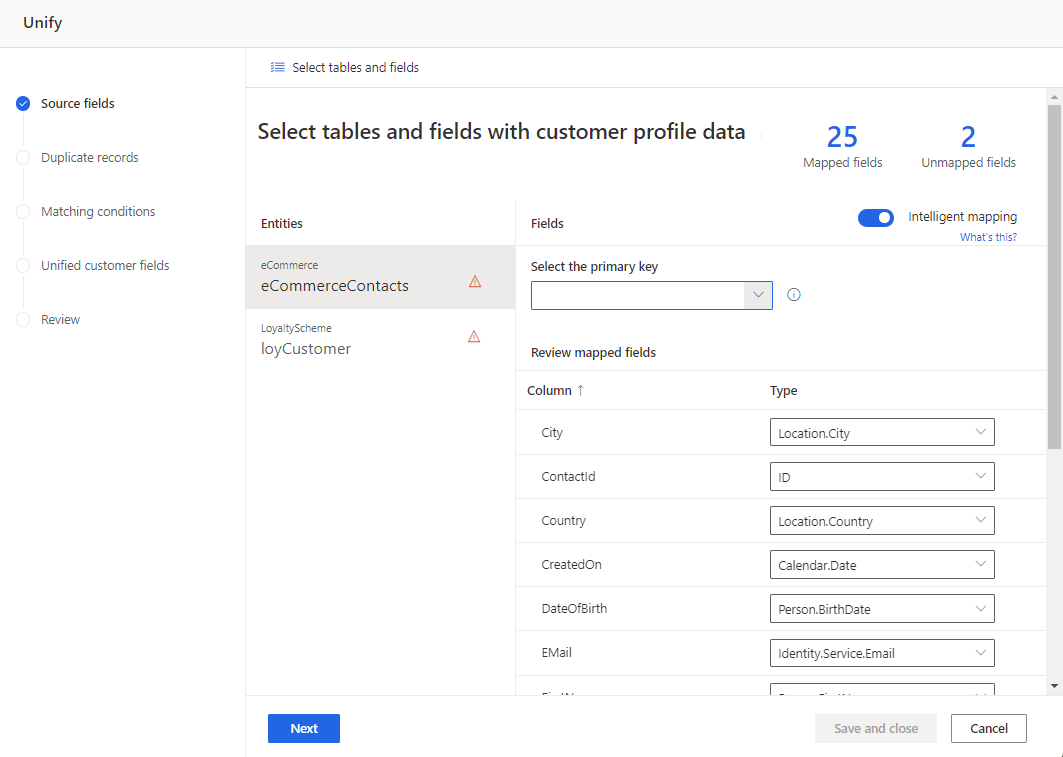The height and width of the screenshot is (757, 1063).
Task: Select the eCommerceContacts entity
Action: pyautogui.click(x=380, y=277)
